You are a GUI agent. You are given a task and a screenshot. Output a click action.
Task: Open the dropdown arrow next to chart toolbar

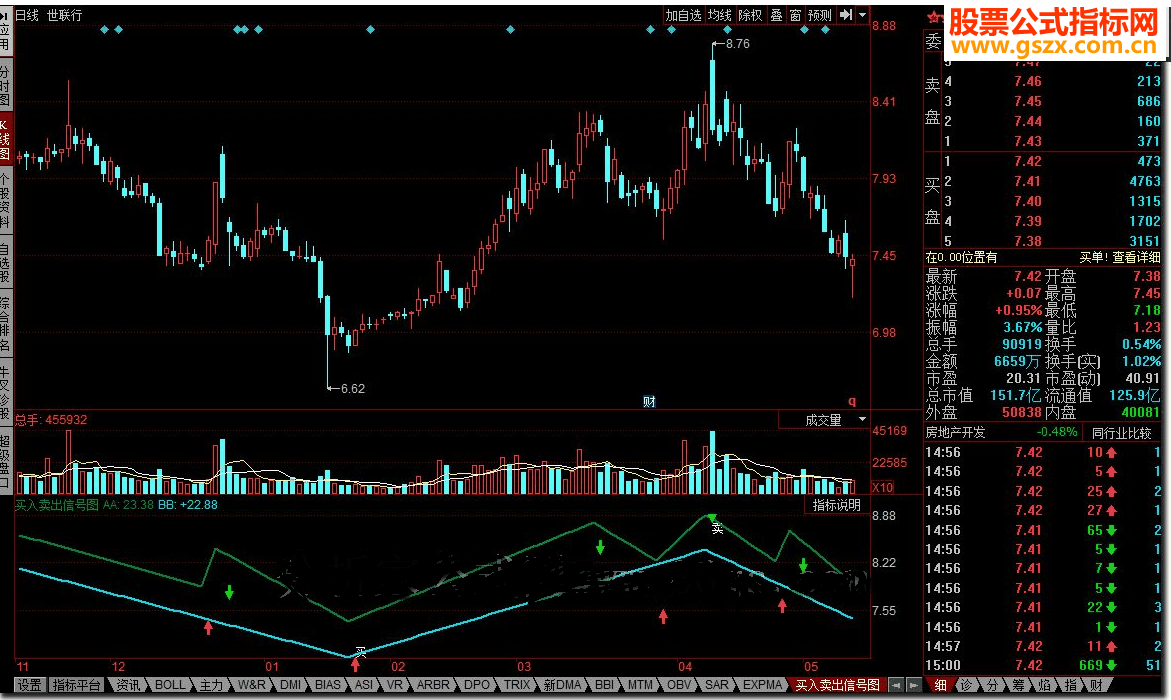(x=861, y=15)
